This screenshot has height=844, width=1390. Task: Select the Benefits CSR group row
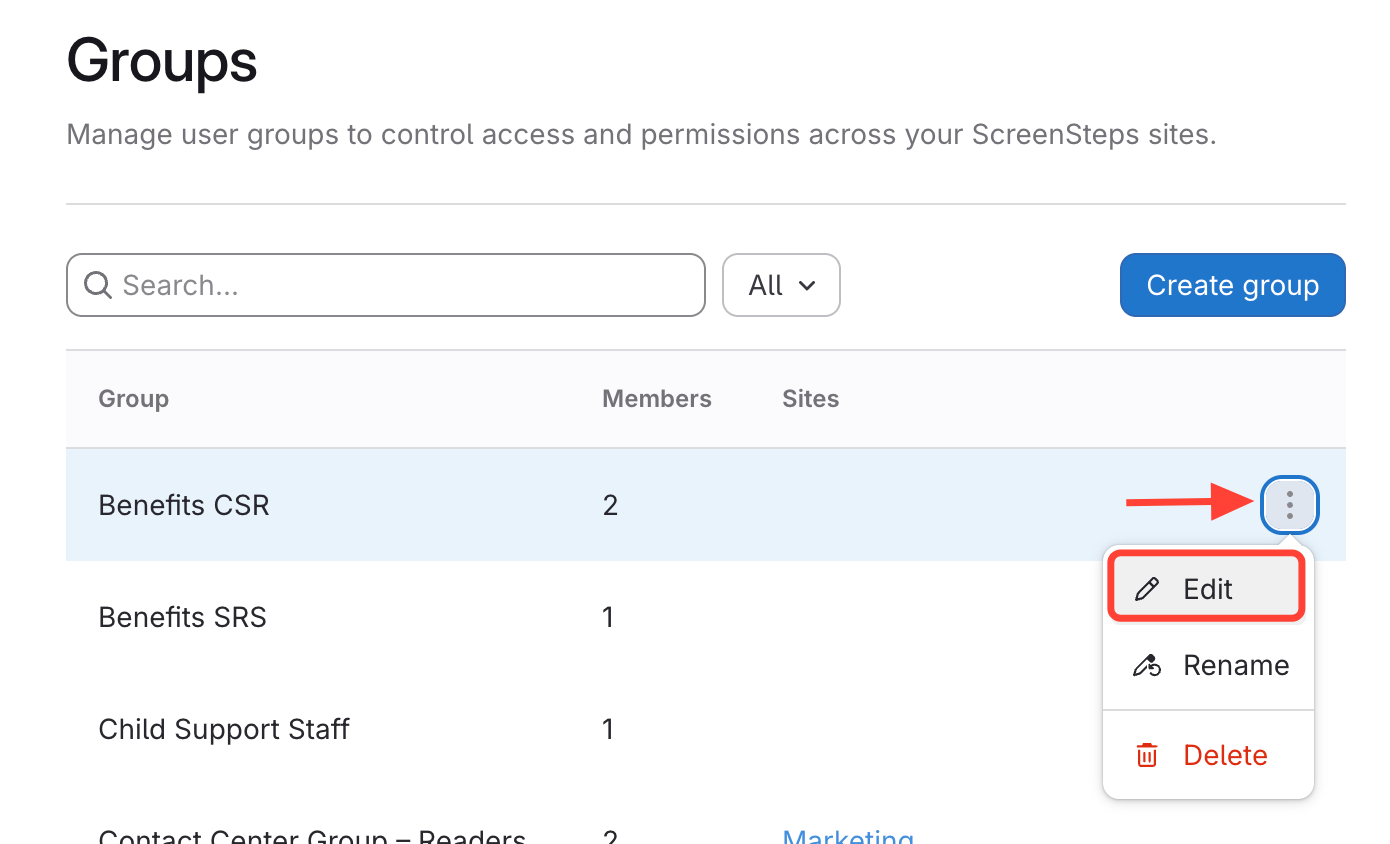(x=184, y=505)
